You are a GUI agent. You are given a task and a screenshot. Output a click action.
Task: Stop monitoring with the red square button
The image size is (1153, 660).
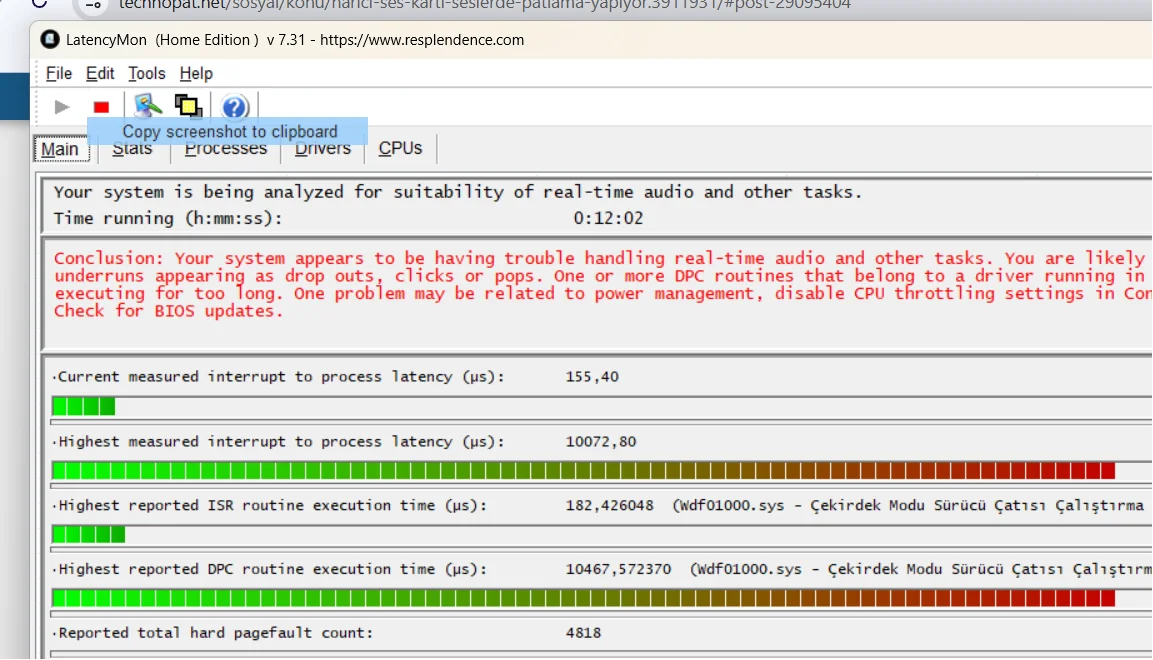[101, 107]
